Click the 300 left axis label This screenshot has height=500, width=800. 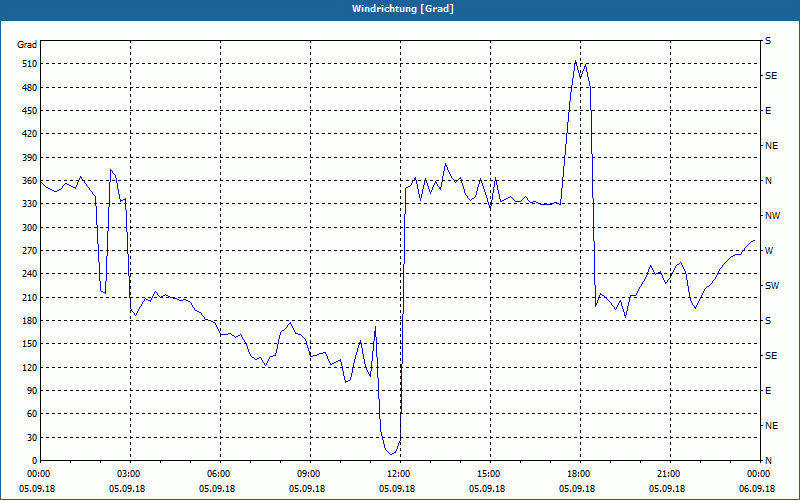(x=30, y=228)
